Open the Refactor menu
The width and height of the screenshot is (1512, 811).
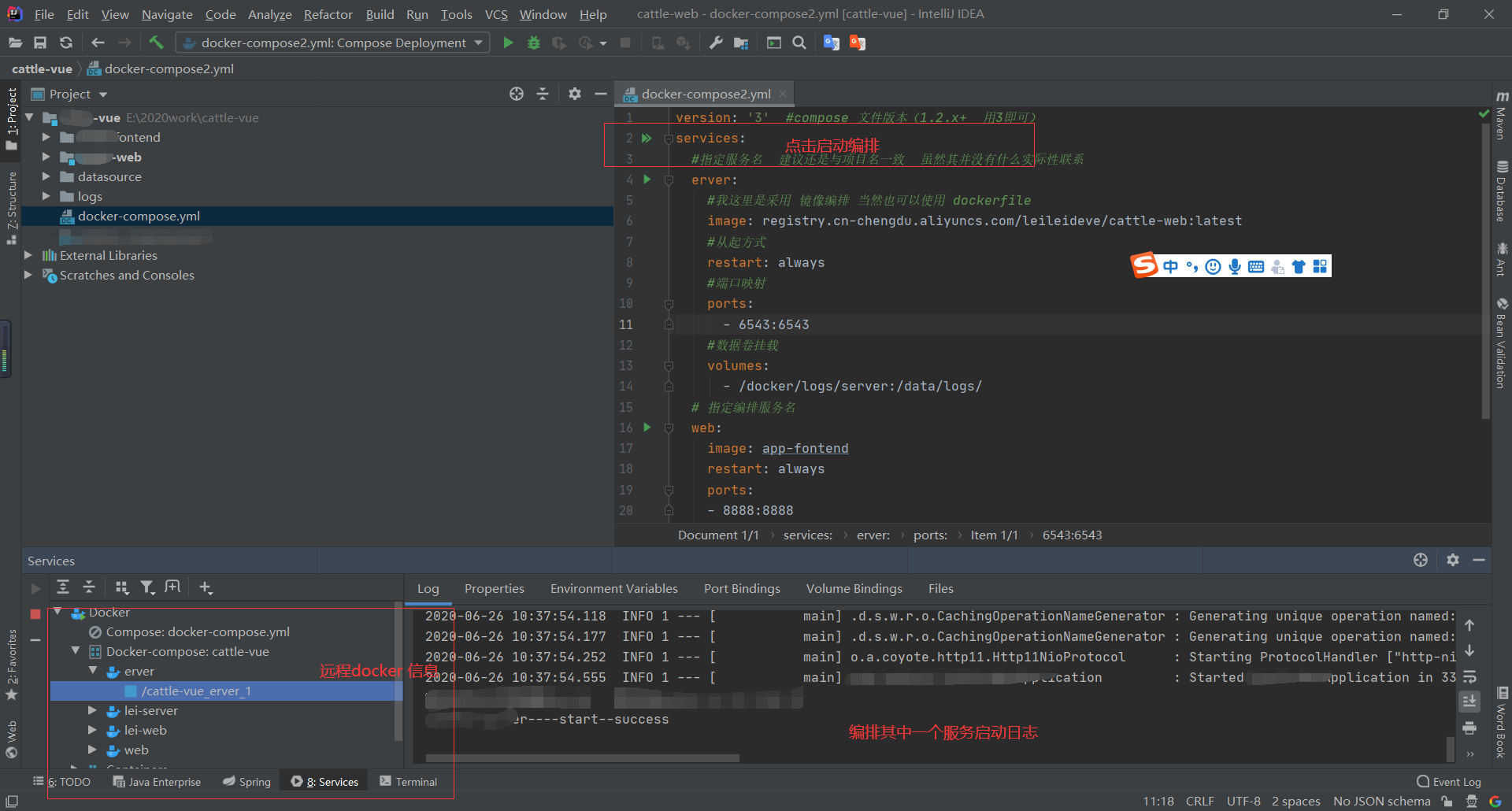328,14
